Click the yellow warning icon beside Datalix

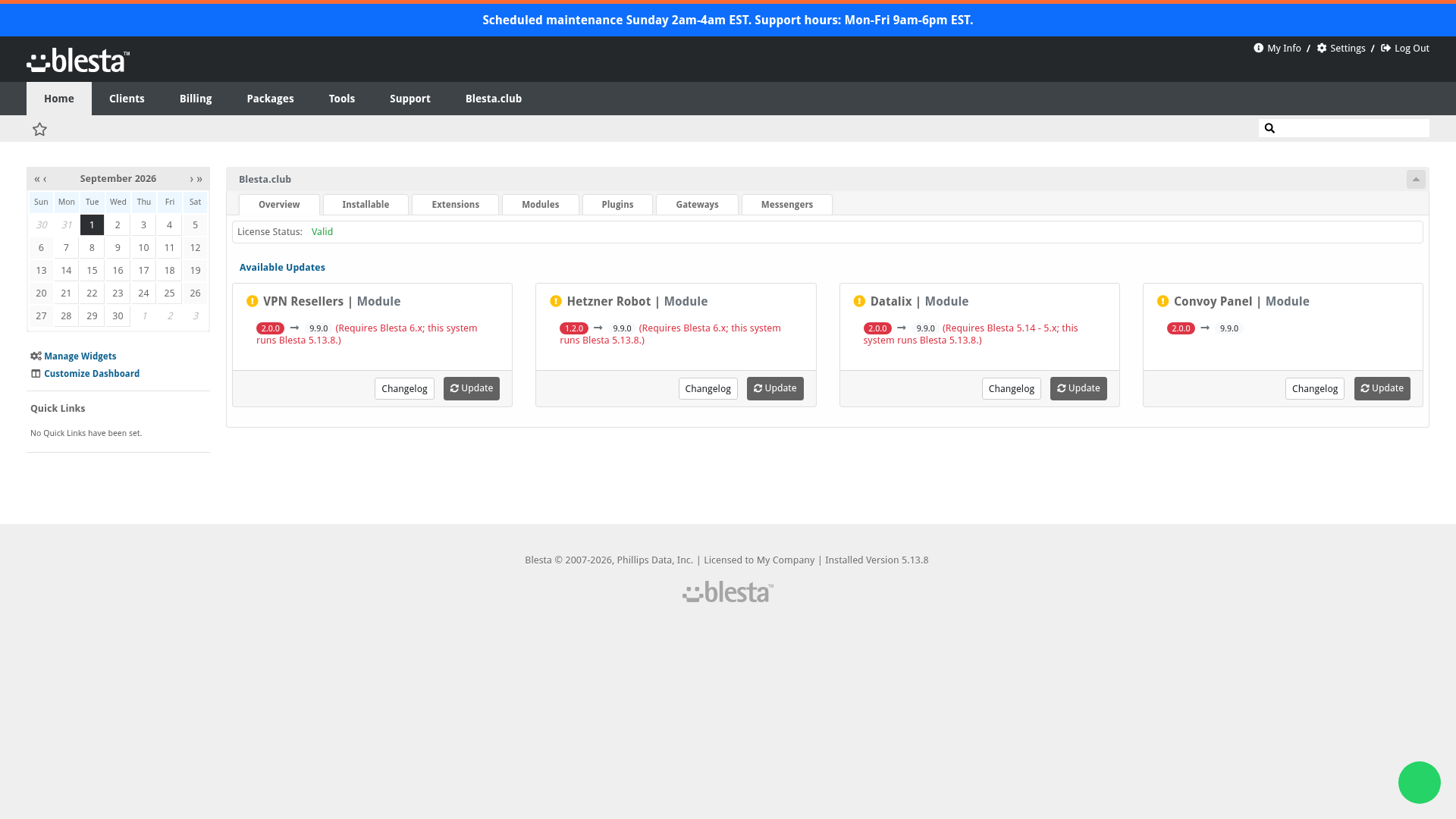coord(859,302)
